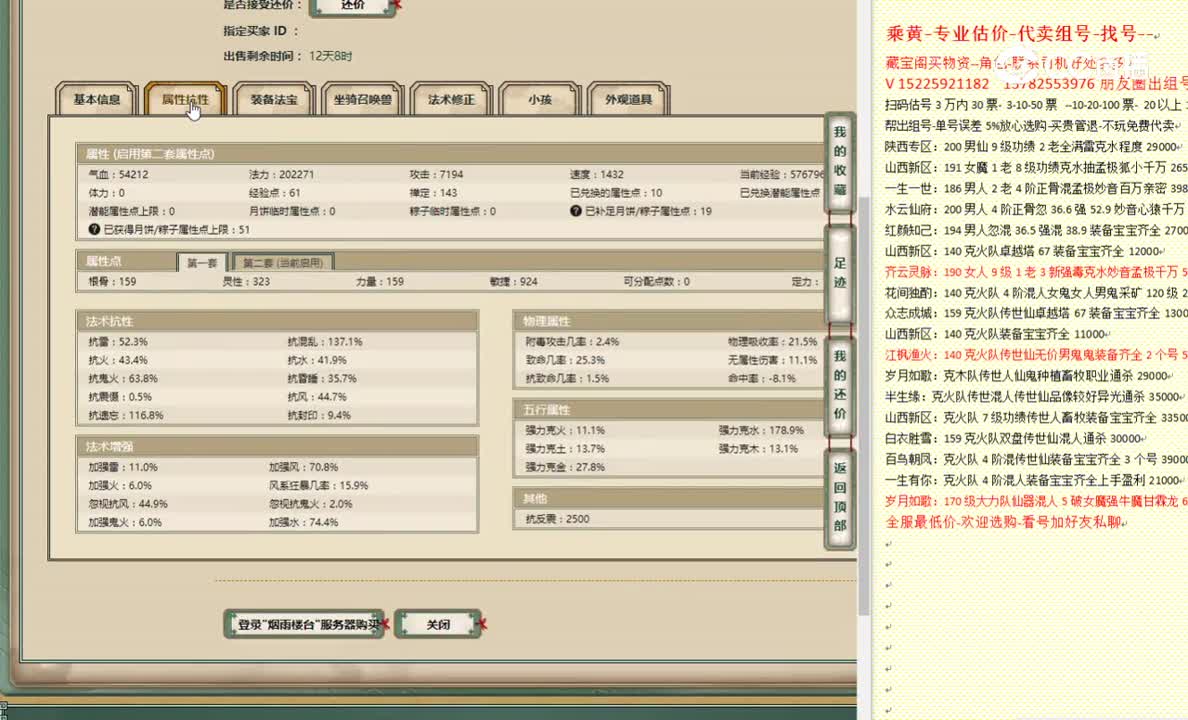
Task: Click the red 江枫渔火 140克火队 line
Action: click(x=1036, y=355)
